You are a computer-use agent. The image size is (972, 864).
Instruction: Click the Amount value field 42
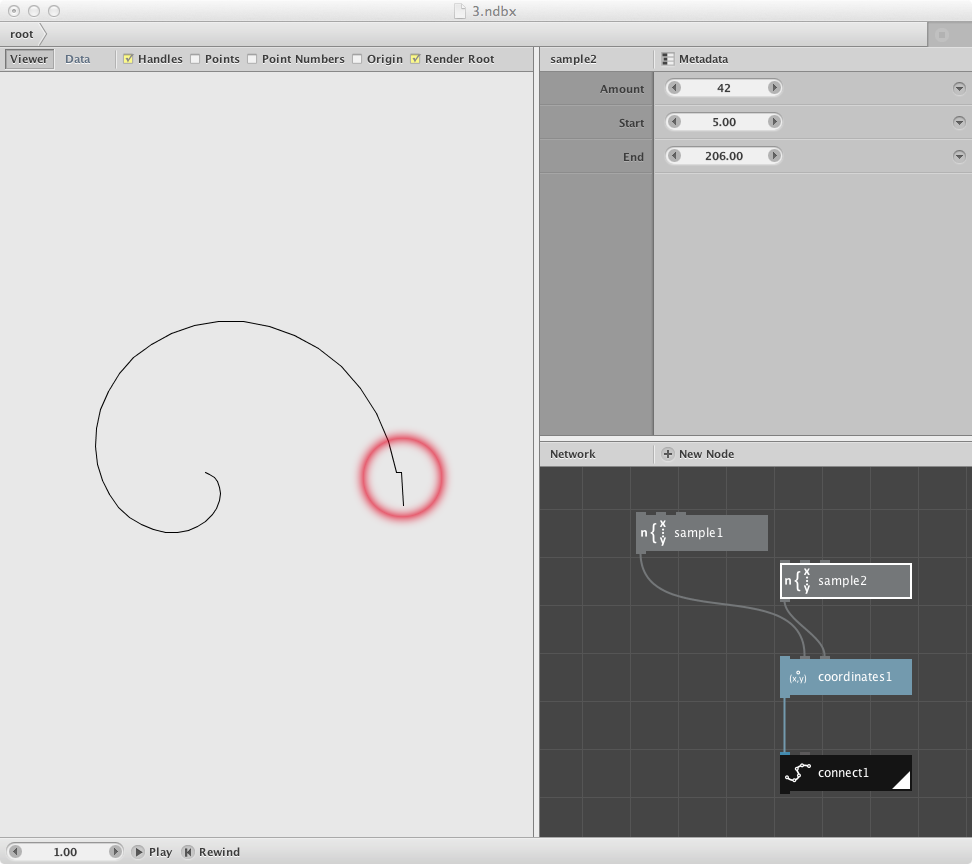pyautogui.click(x=724, y=87)
